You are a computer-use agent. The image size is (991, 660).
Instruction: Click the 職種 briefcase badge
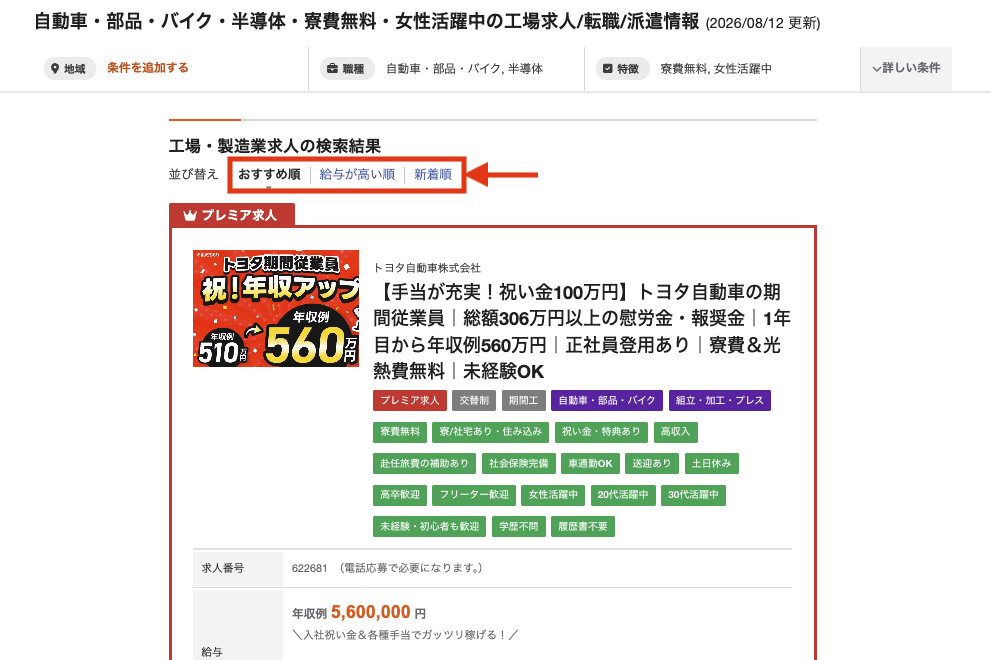point(347,68)
